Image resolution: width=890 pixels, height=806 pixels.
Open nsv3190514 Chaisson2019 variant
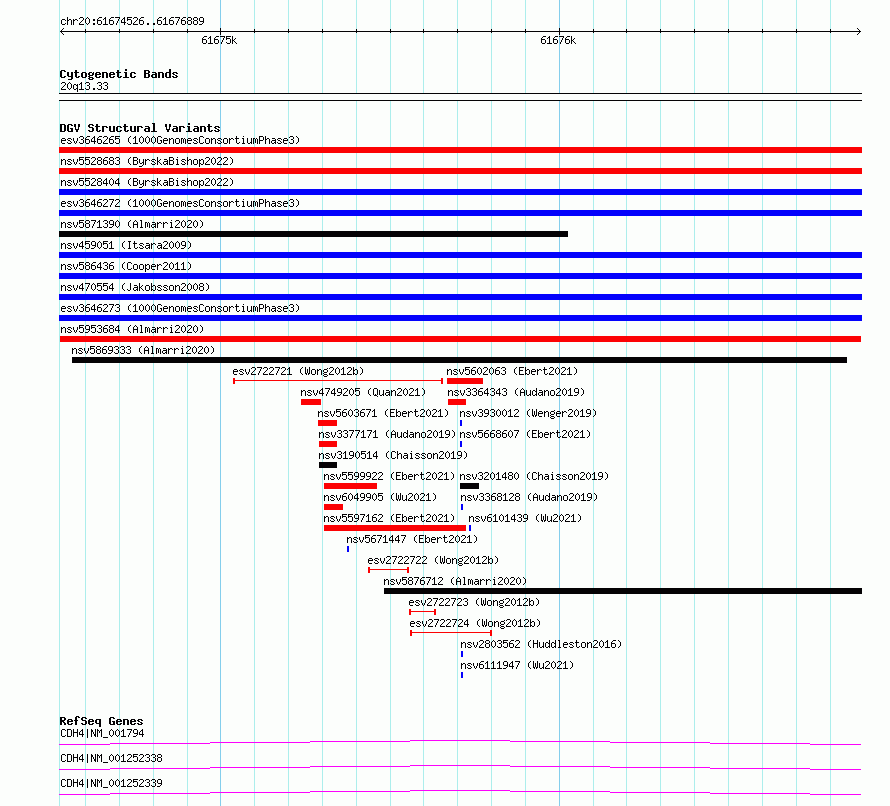[x=393, y=455]
